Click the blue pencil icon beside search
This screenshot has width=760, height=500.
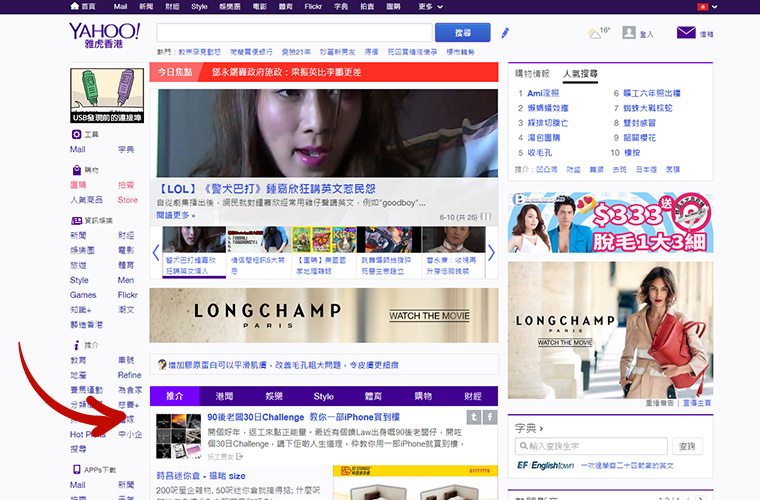click(505, 33)
